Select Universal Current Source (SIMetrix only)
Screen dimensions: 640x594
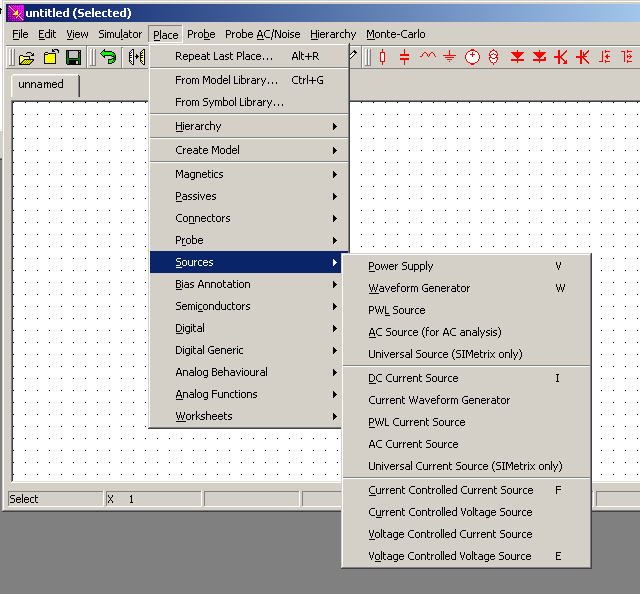pyautogui.click(x=466, y=467)
